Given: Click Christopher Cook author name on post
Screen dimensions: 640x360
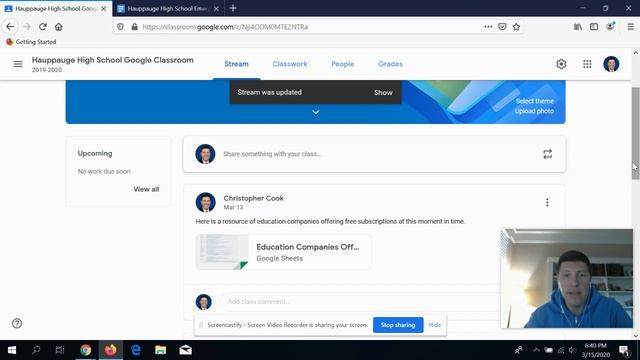Looking at the screenshot, I should pyautogui.click(x=253, y=198).
